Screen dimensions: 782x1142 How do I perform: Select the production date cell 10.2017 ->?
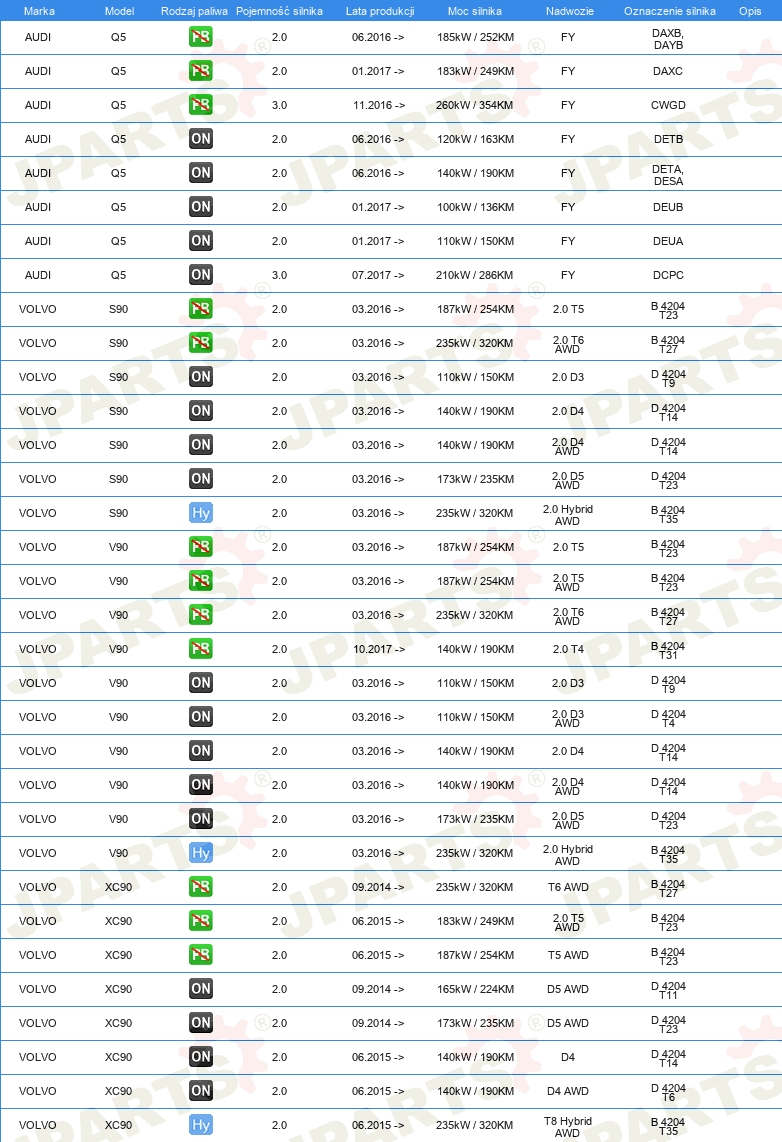[x=379, y=649]
